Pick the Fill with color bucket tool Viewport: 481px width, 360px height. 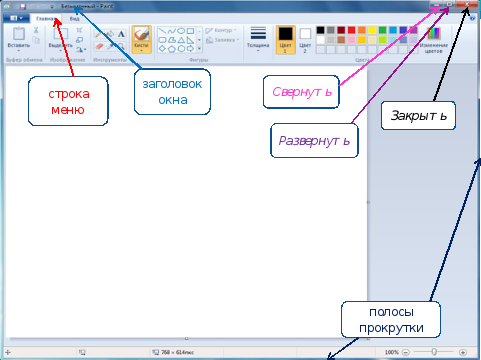click(110, 34)
